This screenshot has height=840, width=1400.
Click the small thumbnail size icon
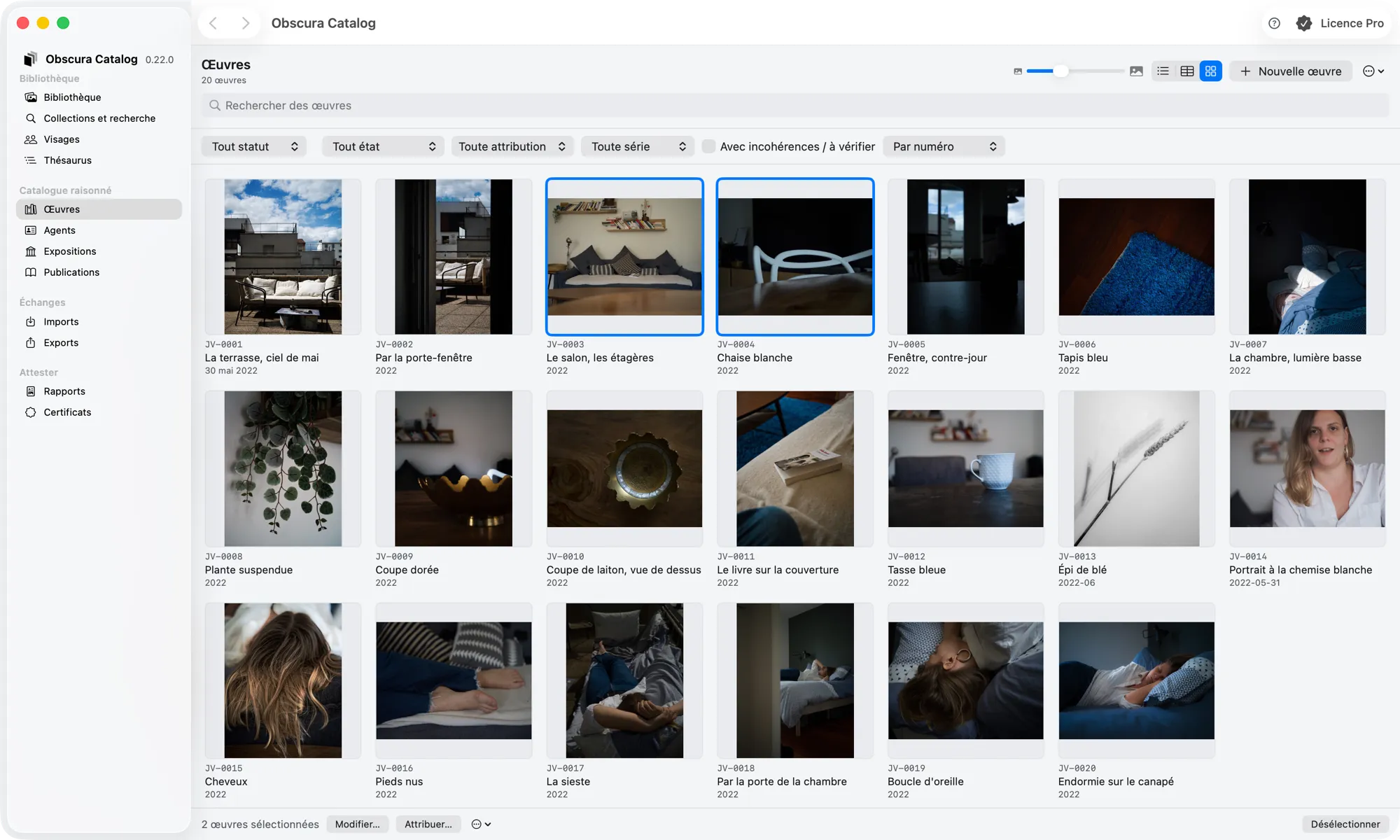click(x=1018, y=71)
